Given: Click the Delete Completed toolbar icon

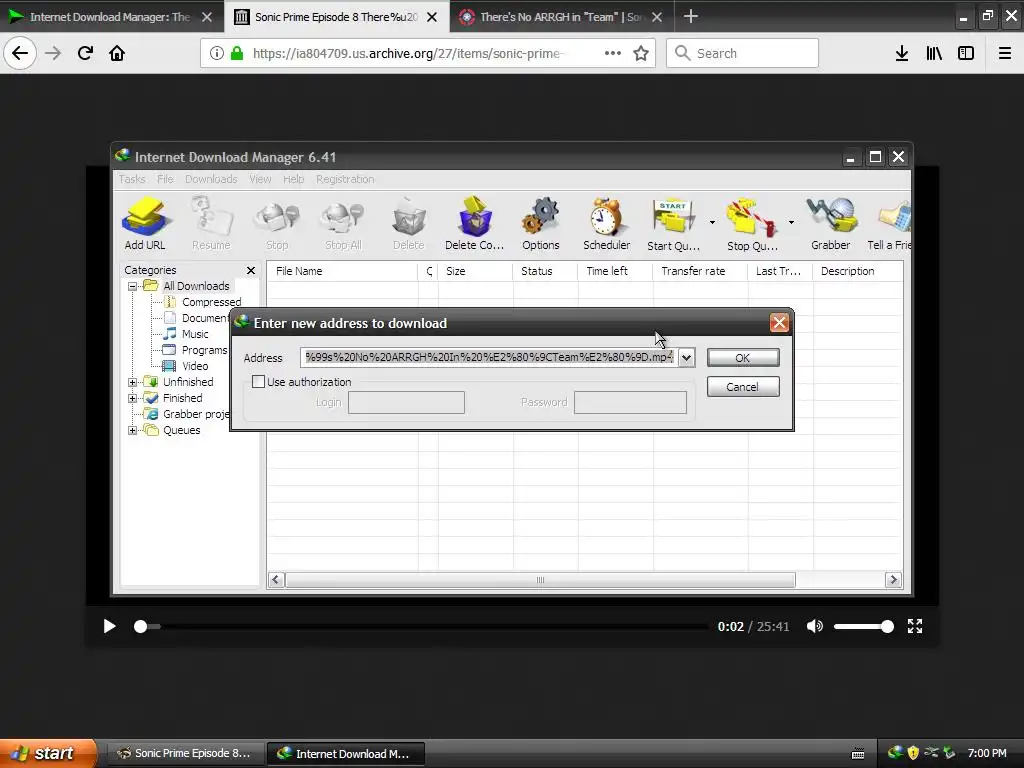Looking at the screenshot, I should [475, 224].
